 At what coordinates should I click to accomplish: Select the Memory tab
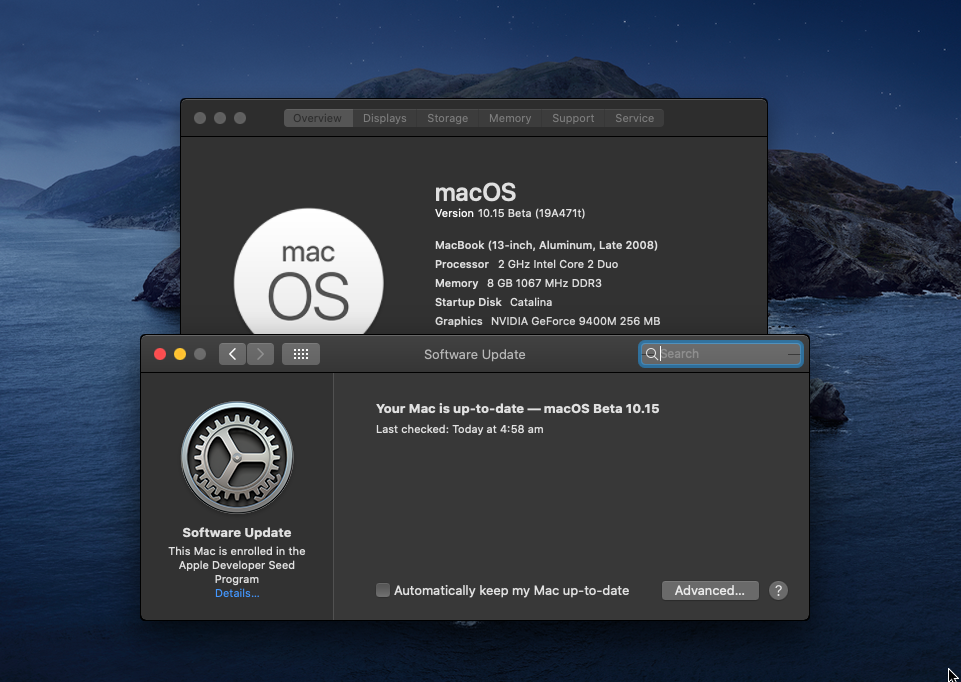click(x=510, y=118)
